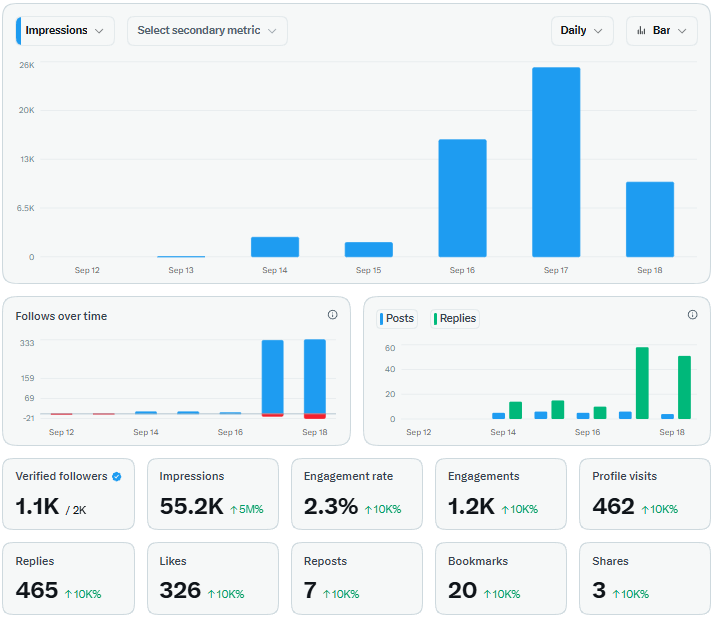Click the verified badge next to Verified followers
Image resolution: width=717 pixels, height=620 pixels.
tap(117, 476)
